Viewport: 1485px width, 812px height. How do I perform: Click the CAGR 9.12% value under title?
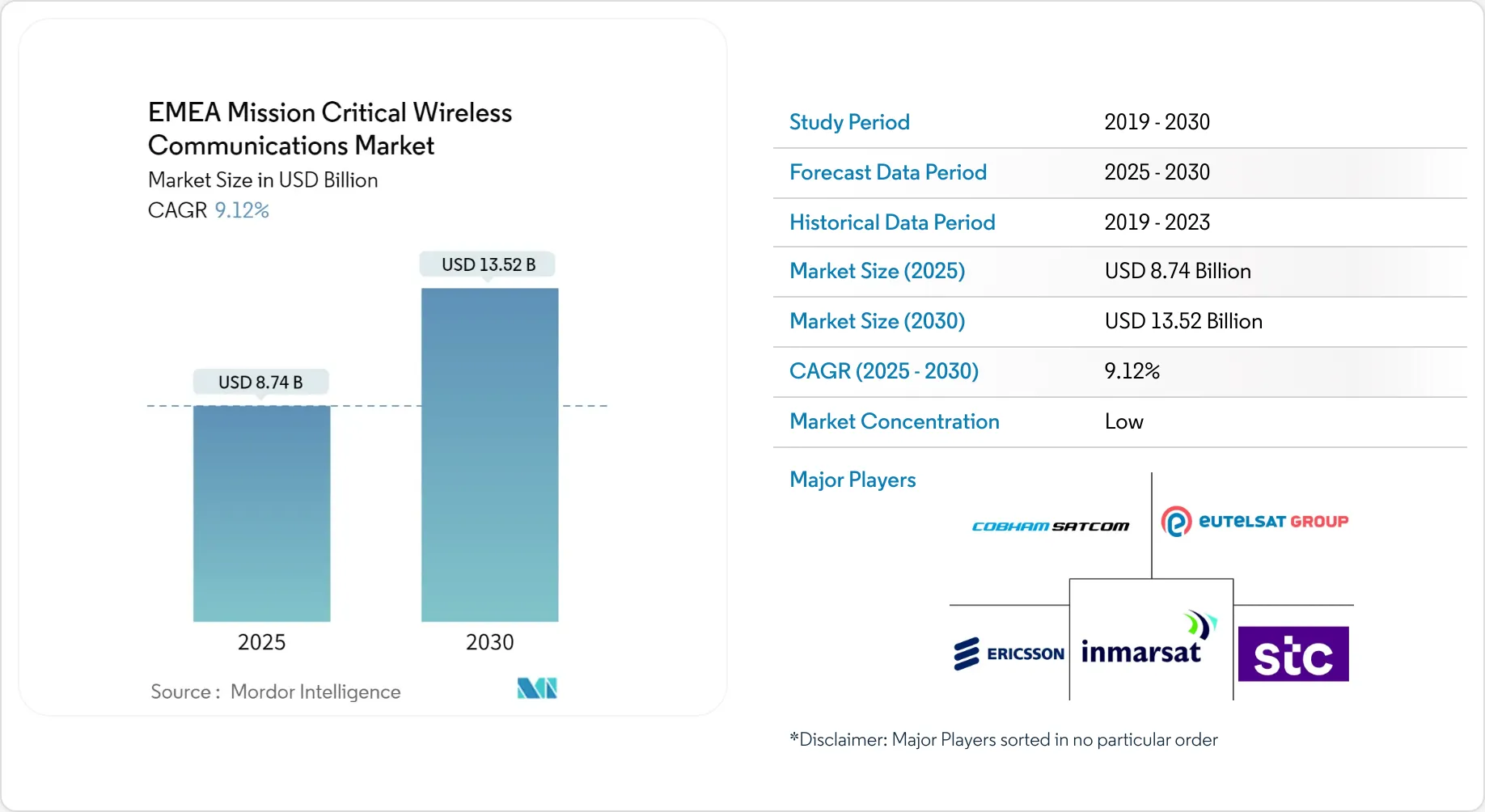coord(242,210)
